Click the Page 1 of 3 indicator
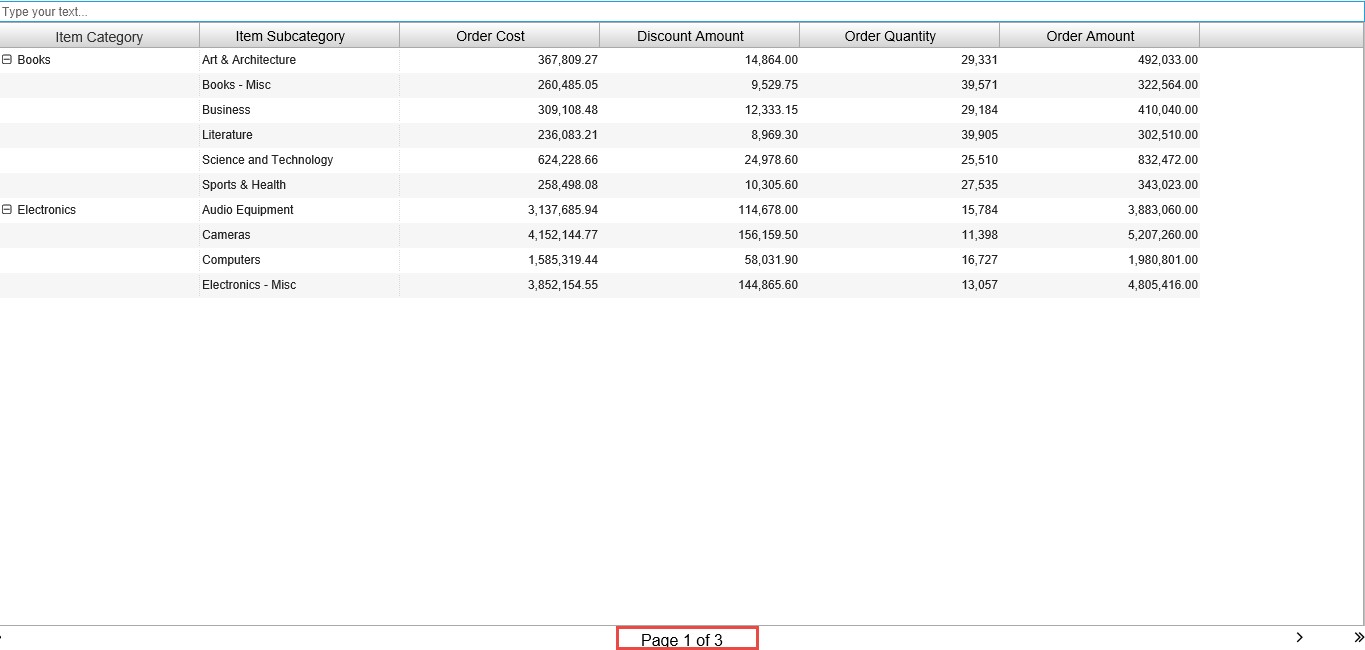The width and height of the screenshot is (1365, 650). coord(686,639)
